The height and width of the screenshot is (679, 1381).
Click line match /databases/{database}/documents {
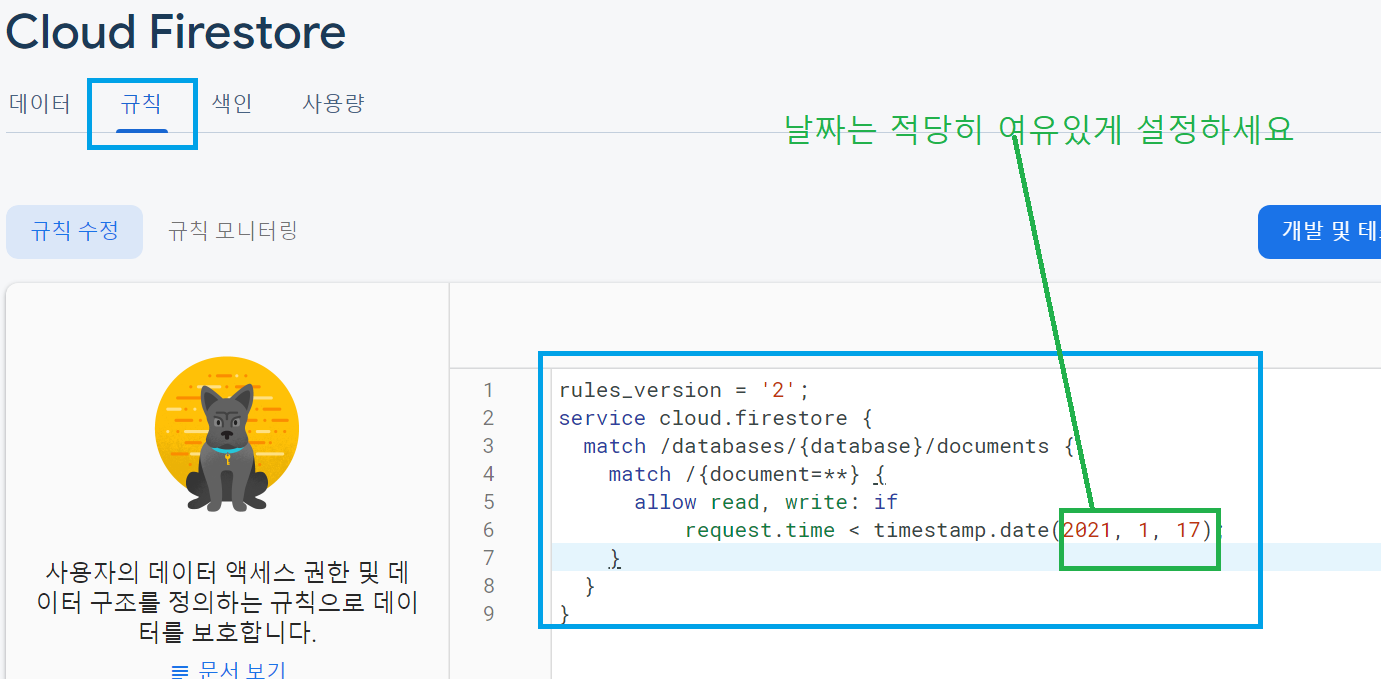[x=829, y=446]
